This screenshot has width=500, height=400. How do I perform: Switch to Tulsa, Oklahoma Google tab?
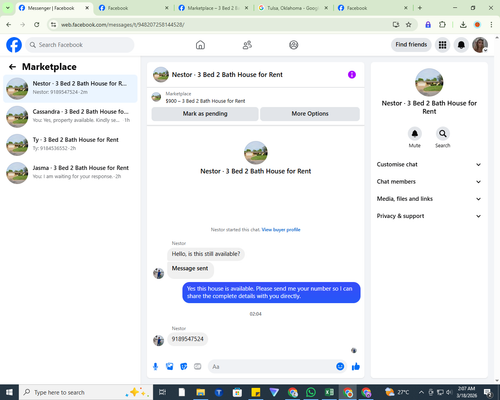click(x=293, y=8)
